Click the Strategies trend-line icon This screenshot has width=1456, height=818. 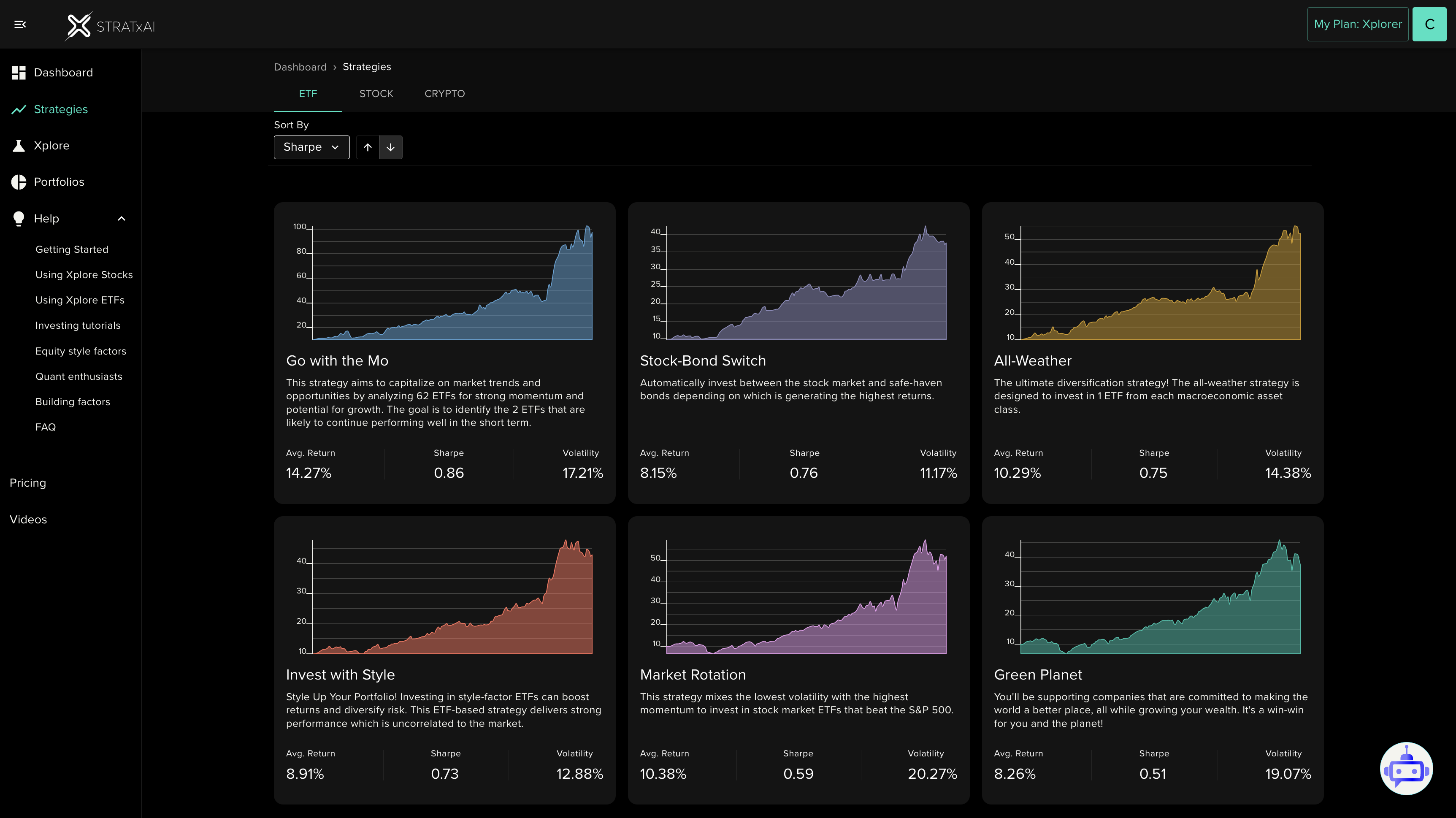click(x=19, y=110)
